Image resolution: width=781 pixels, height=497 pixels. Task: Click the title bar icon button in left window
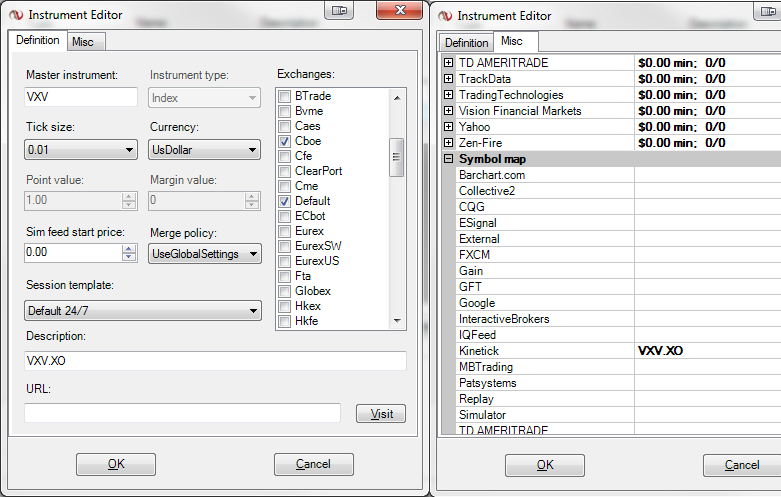(339, 10)
